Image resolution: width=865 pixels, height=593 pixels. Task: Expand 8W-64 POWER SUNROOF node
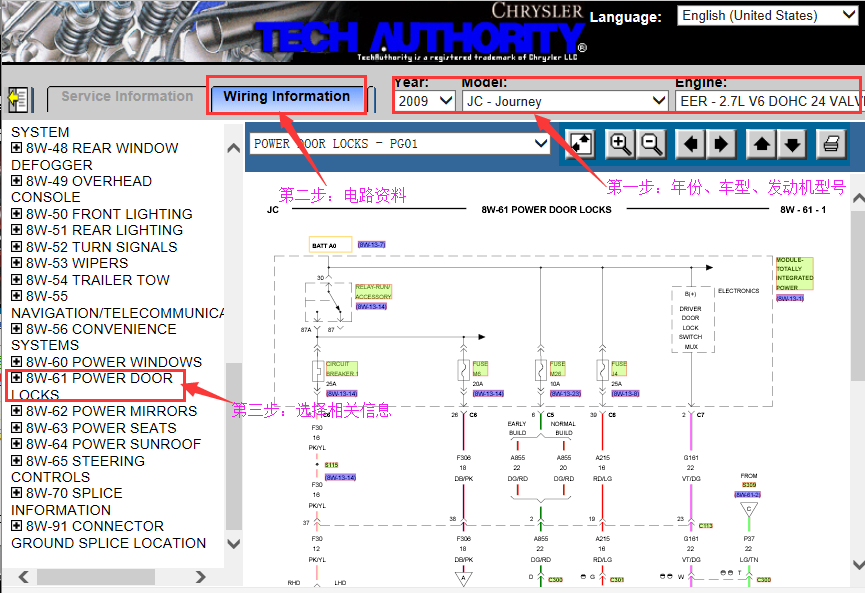point(17,444)
